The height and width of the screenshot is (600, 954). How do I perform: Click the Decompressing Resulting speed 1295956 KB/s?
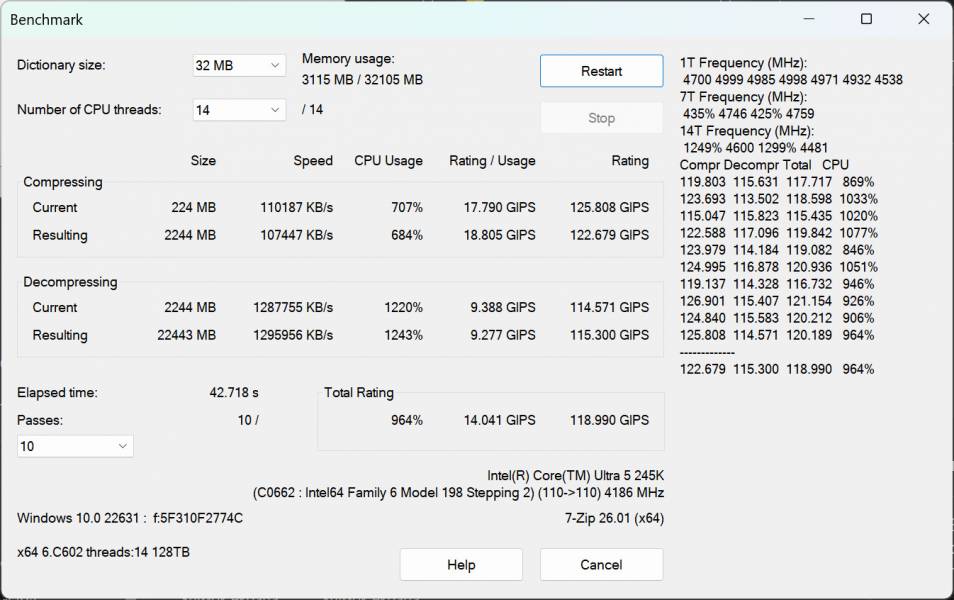coord(293,335)
